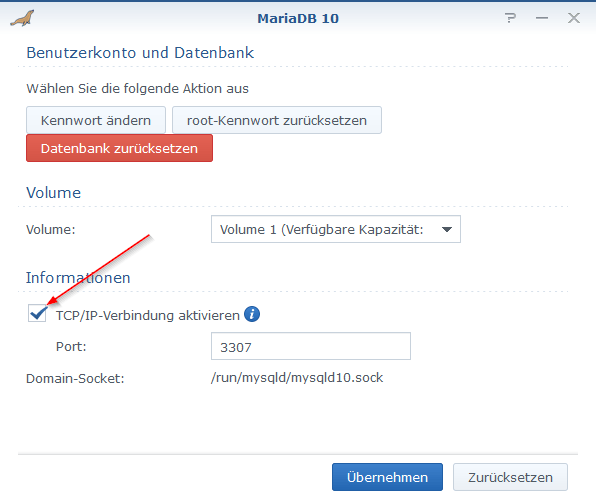
Task: Click red Datenbank zurücksetzen button
Action: click(119, 148)
